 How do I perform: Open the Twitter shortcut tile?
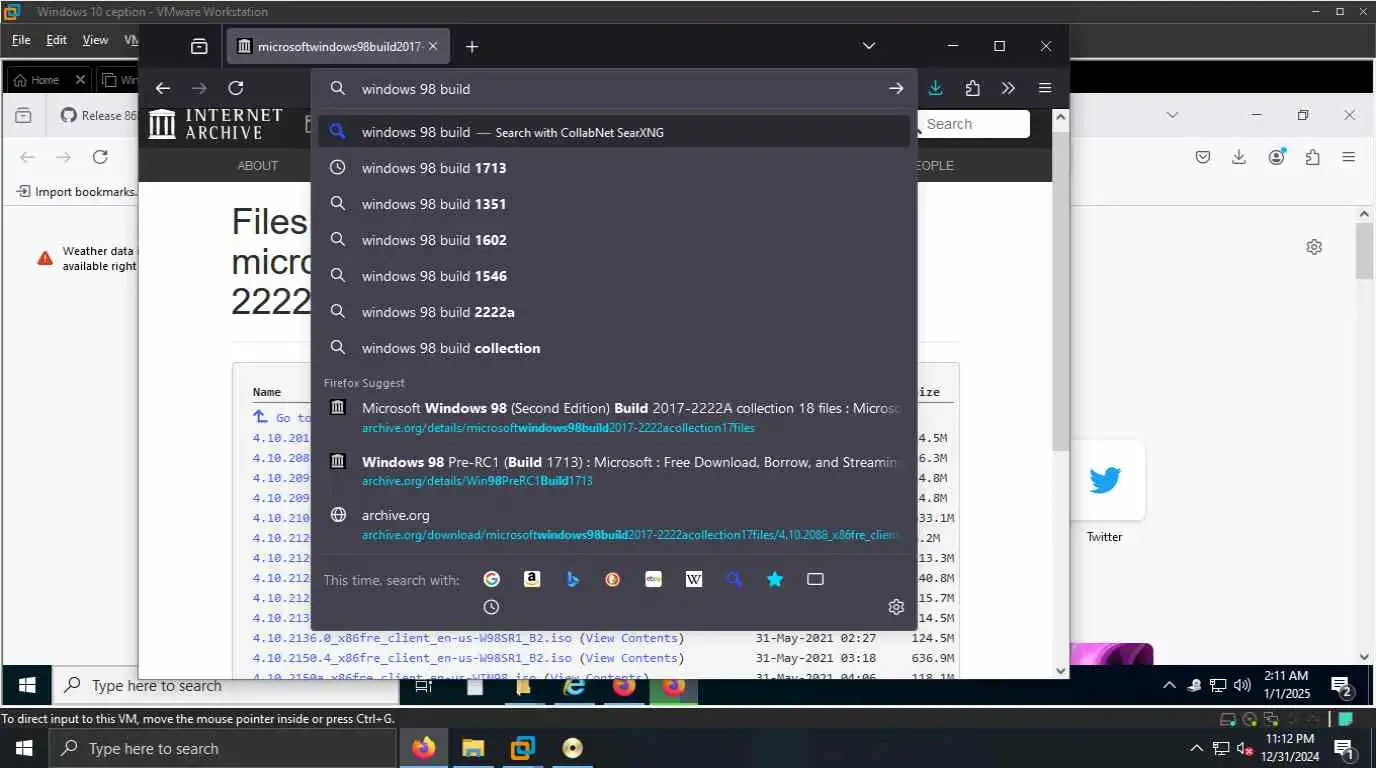pyautogui.click(x=1105, y=480)
